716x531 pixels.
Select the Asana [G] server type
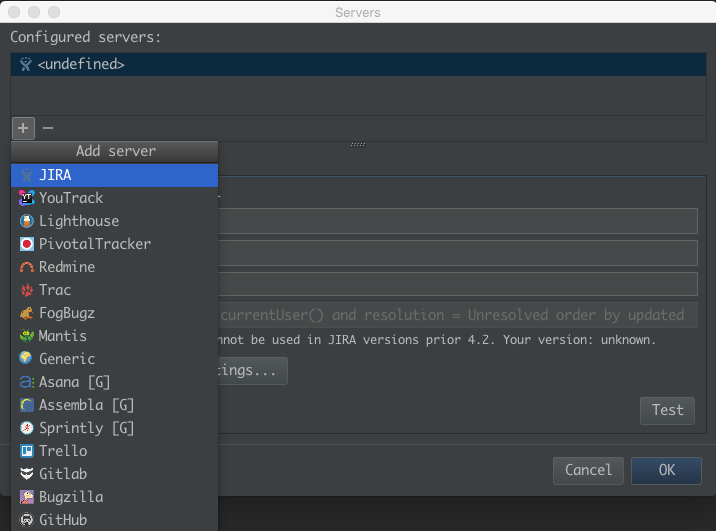point(114,382)
